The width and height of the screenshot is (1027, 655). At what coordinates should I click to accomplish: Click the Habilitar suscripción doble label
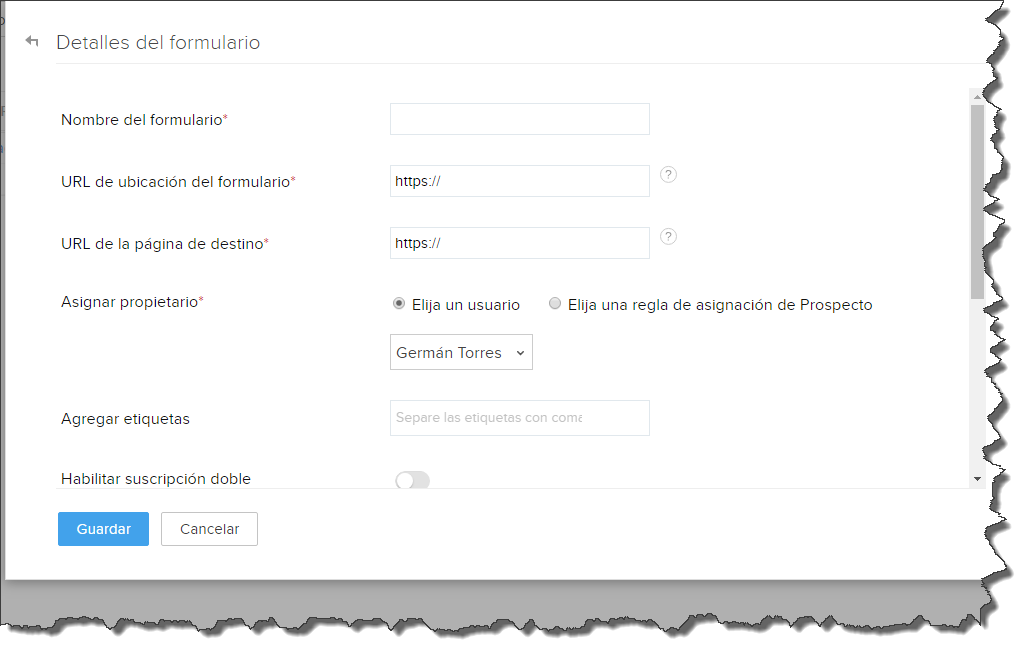(x=156, y=479)
